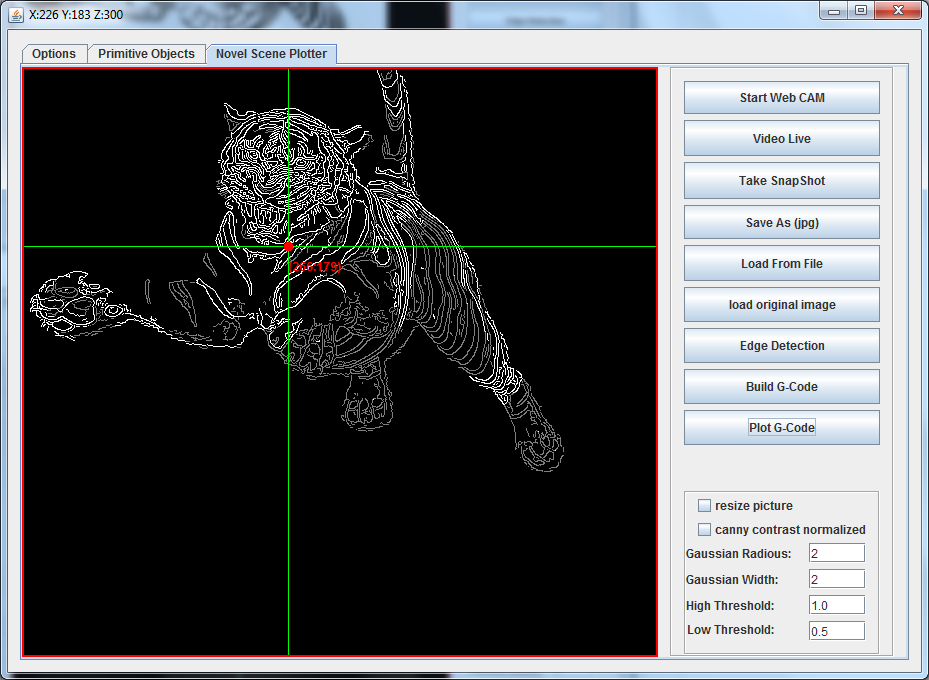Open the Primitive Objects tab
This screenshot has height=680, width=929.
[146, 54]
